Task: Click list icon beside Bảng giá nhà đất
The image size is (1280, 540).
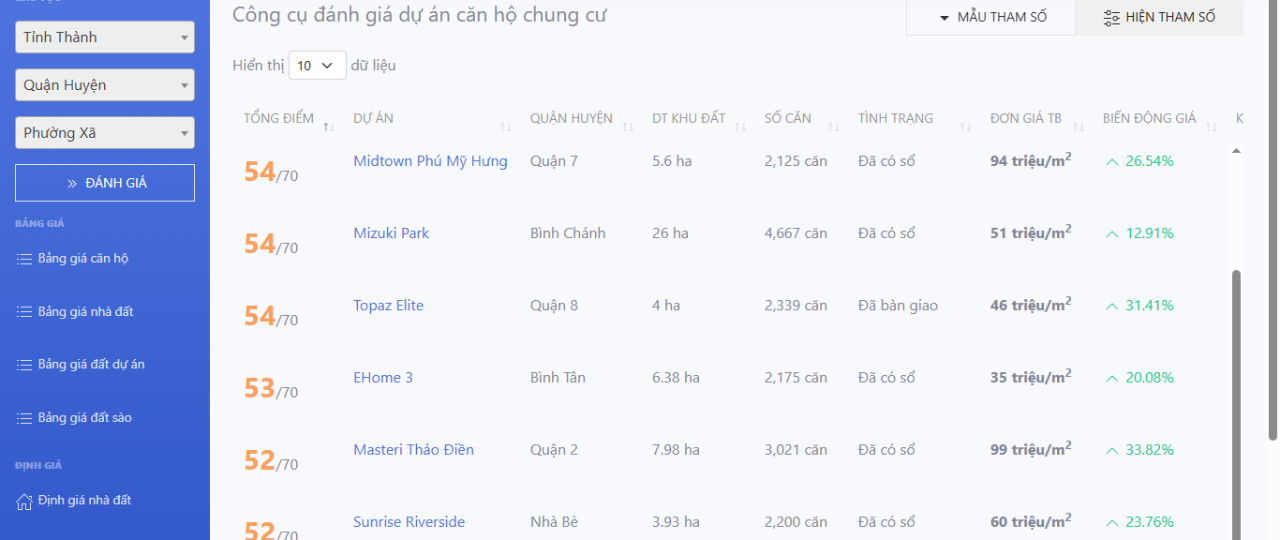Action: [x=24, y=312]
